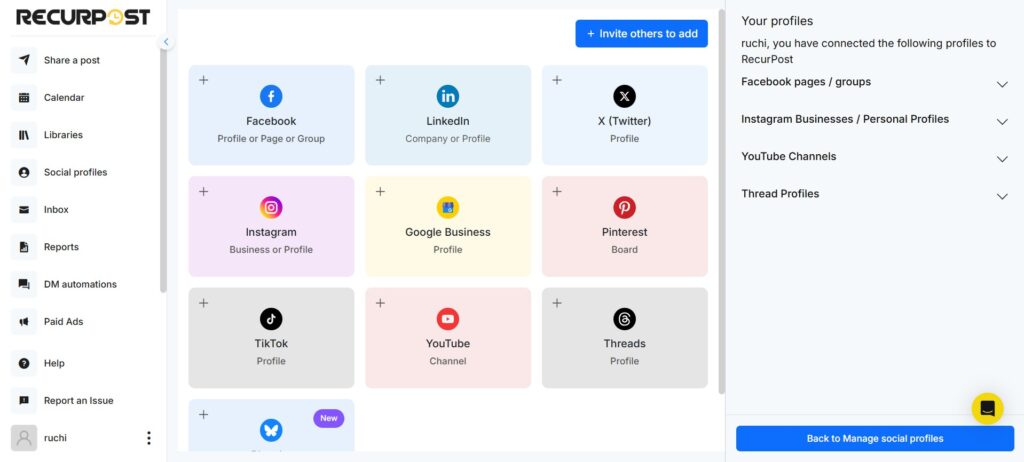Click the Instagram logo icon
1024x462 pixels.
point(271,207)
